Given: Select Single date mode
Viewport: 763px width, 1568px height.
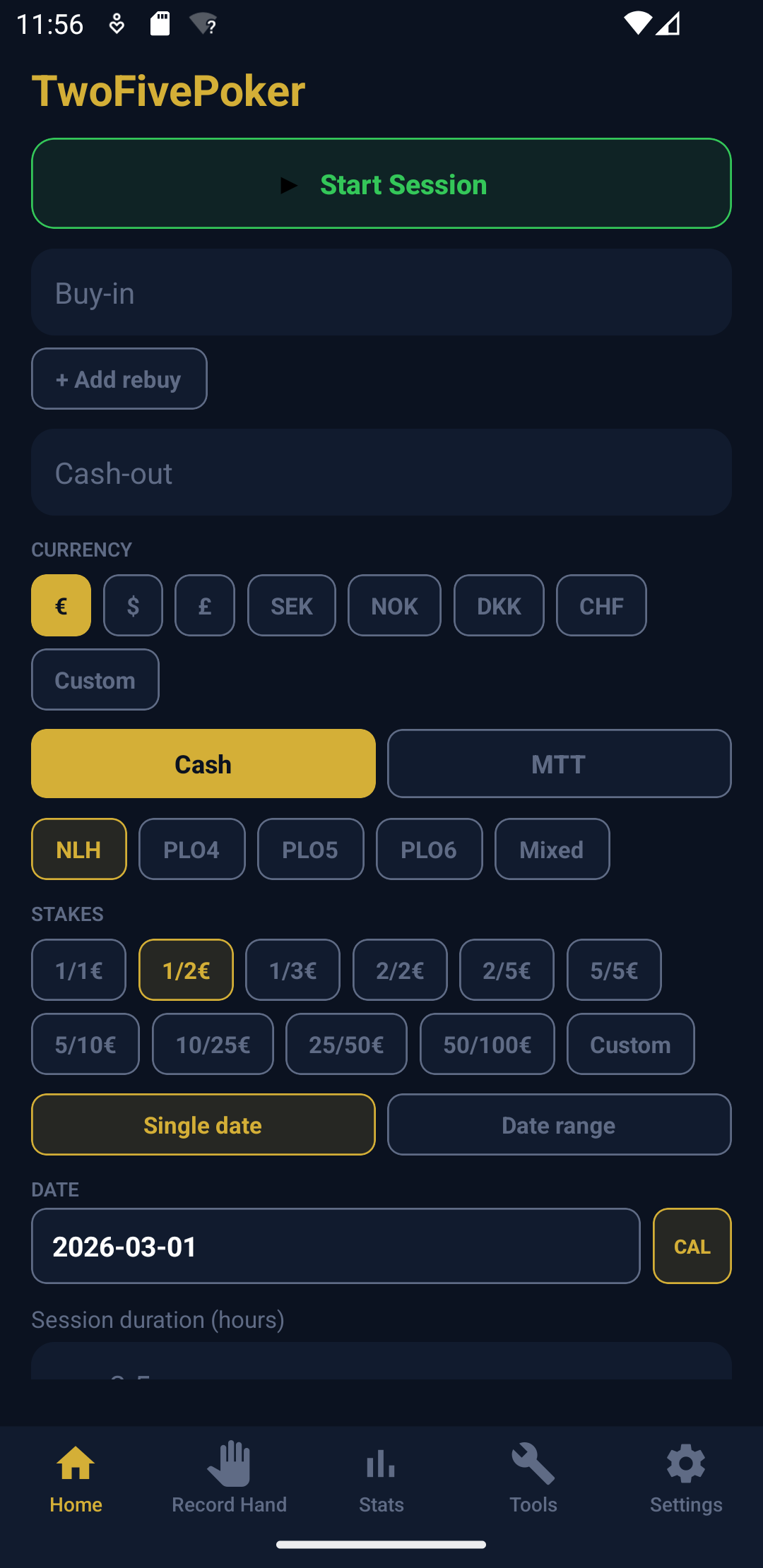Looking at the screenshot, I should [203, 1125].
